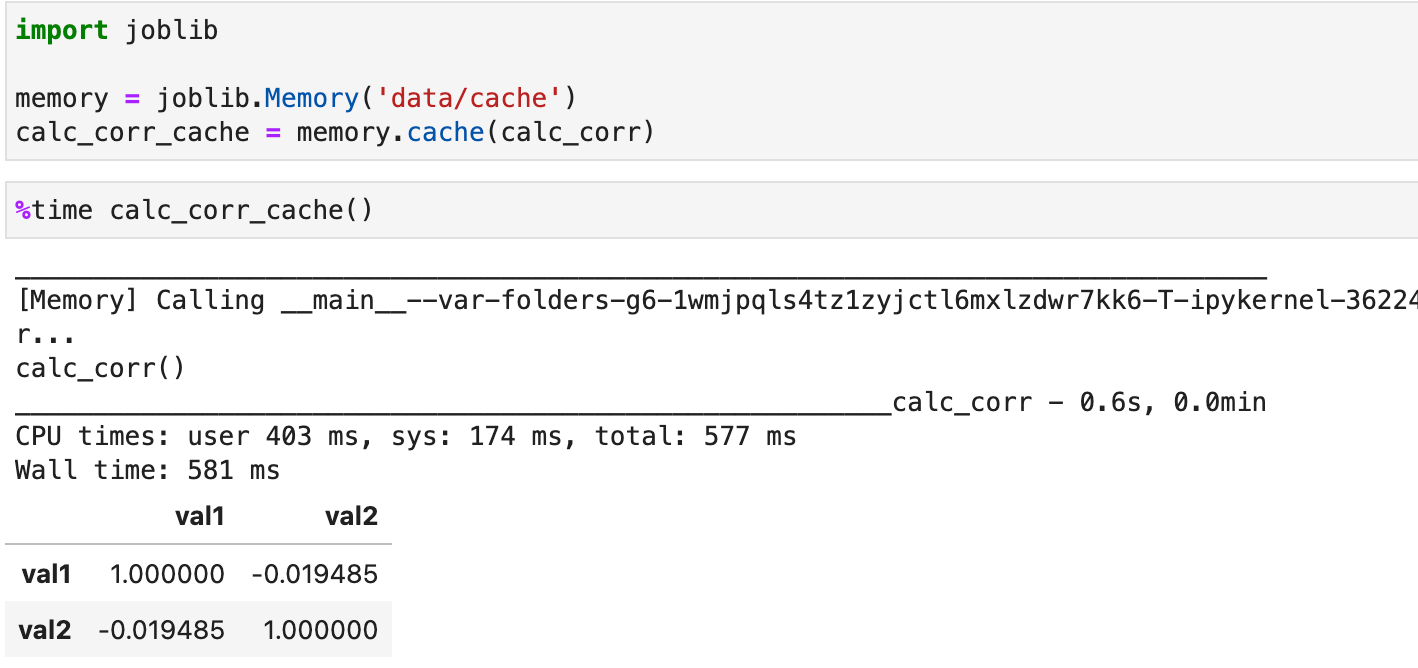
Task: Click the memory.cache(calc_corr) code line
Action: (x=334, y=132)
